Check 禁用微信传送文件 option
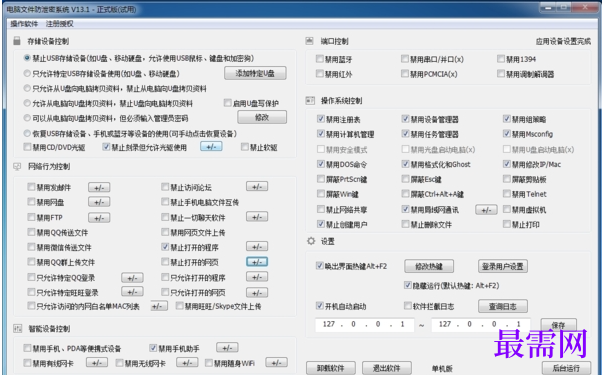 (31, 247)
